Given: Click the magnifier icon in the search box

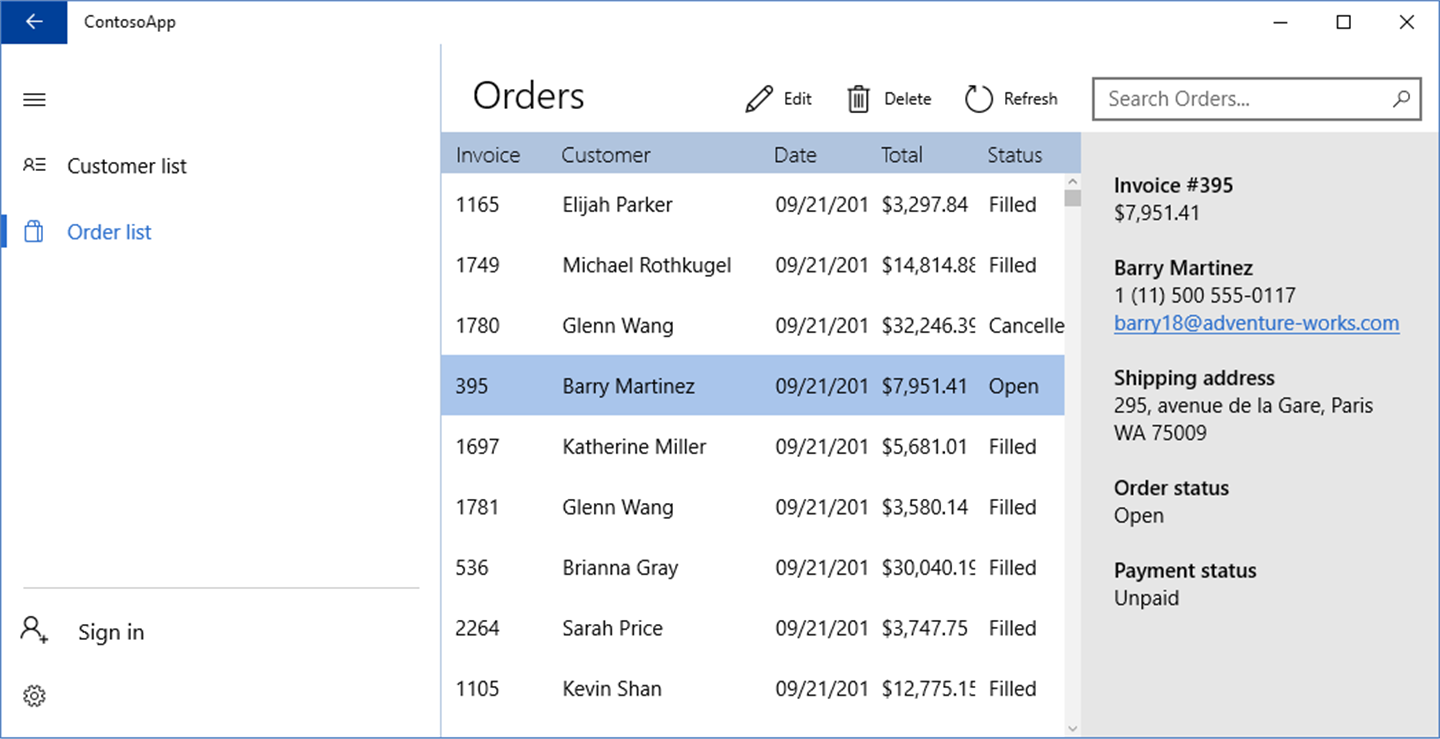Looking at the screenshot, I should click(1401, 99).
